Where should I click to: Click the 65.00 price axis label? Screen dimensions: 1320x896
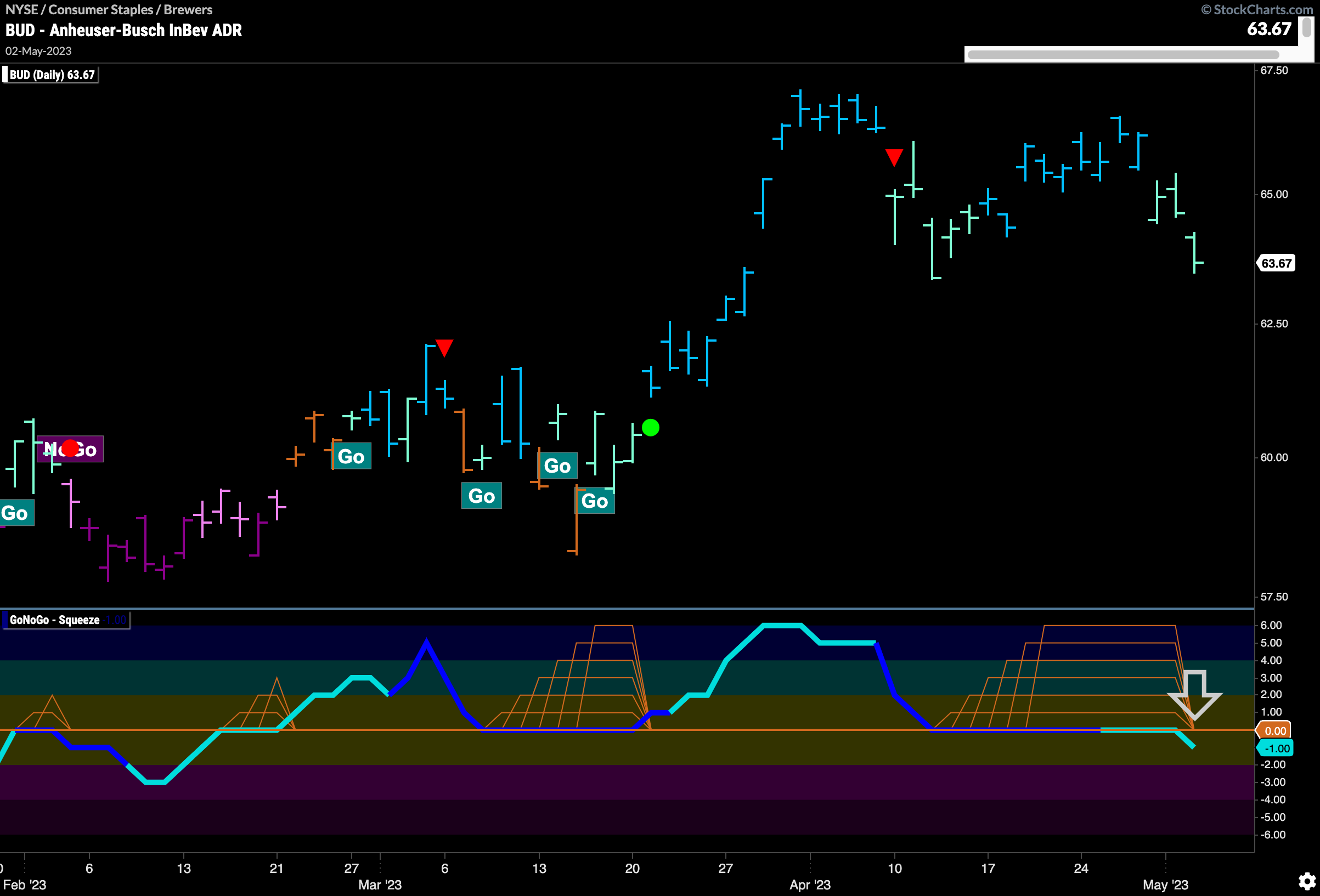click(x=1274, y=194)
